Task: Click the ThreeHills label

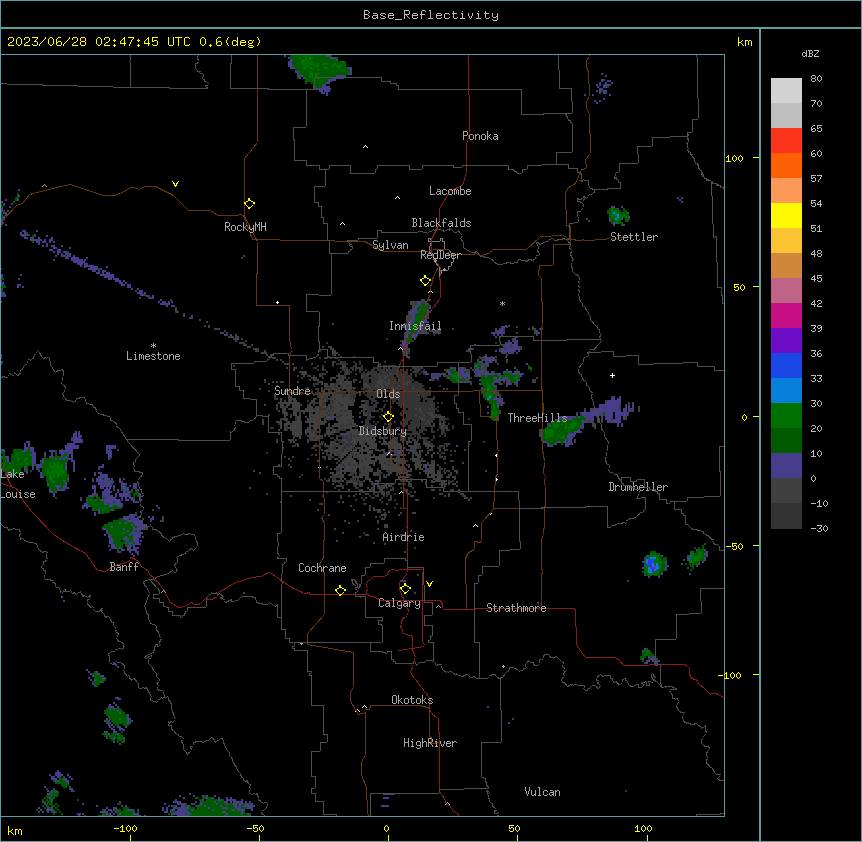Action: 537,418
